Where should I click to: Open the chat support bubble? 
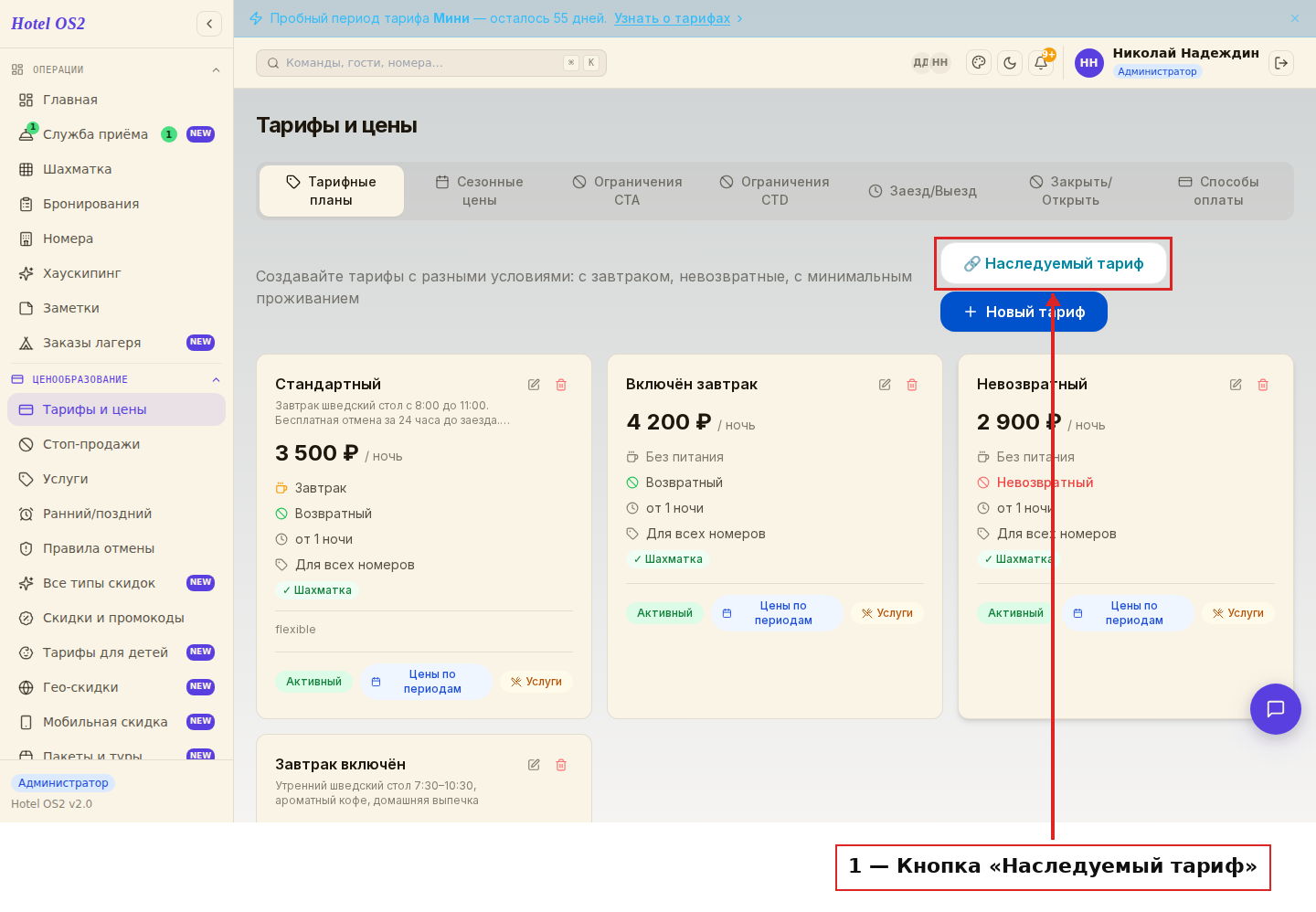[x=1276, y=709]
